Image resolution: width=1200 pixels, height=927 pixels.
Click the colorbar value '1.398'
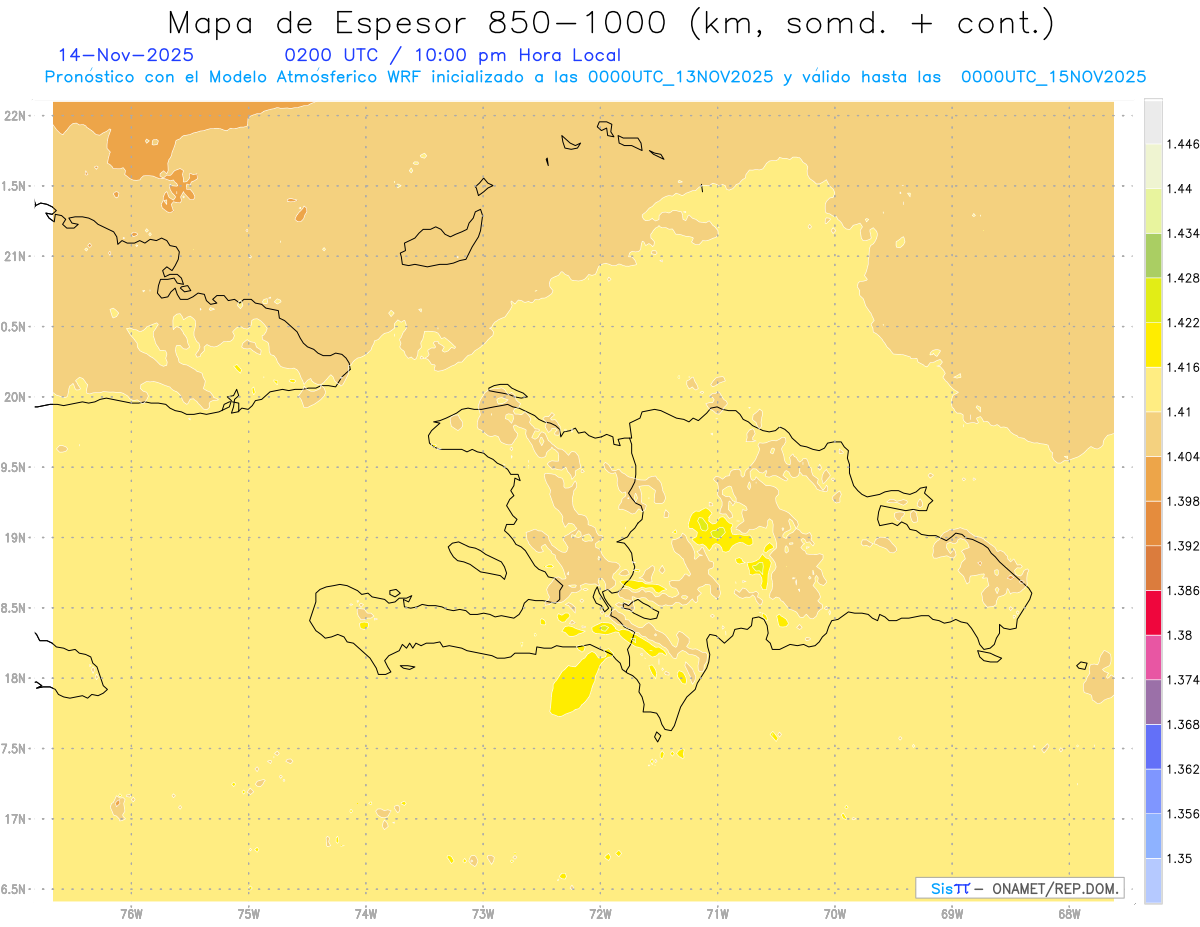coord(1184,501)
